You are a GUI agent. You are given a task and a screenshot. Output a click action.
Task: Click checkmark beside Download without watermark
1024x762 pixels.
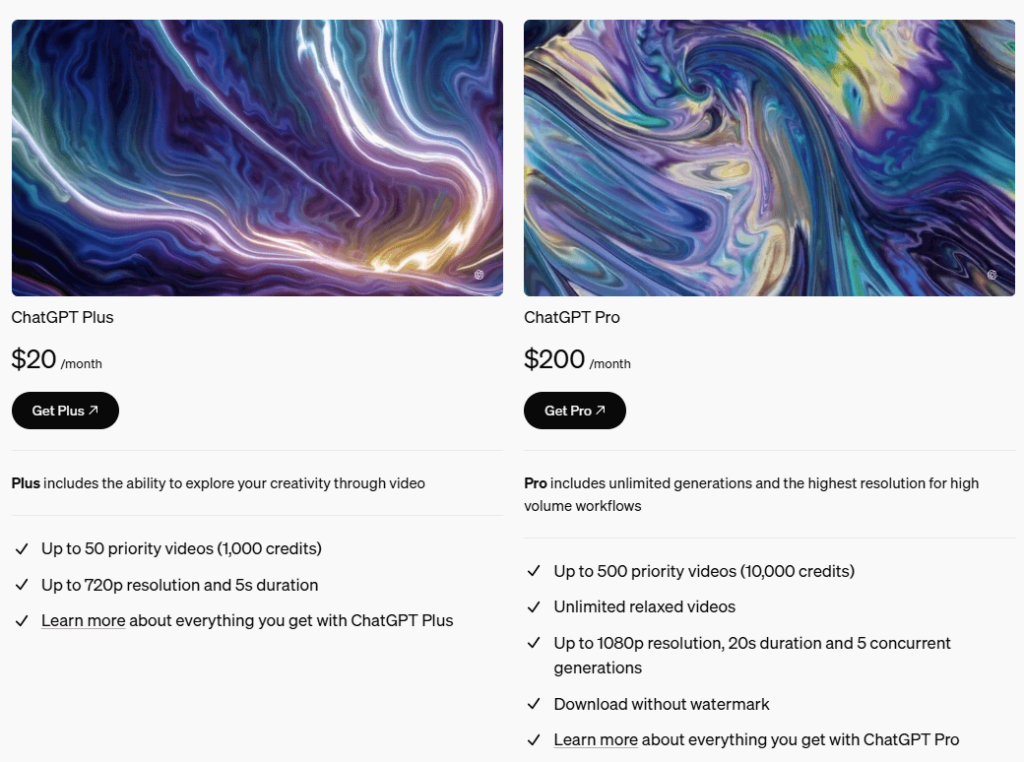(x=534, y=704)
